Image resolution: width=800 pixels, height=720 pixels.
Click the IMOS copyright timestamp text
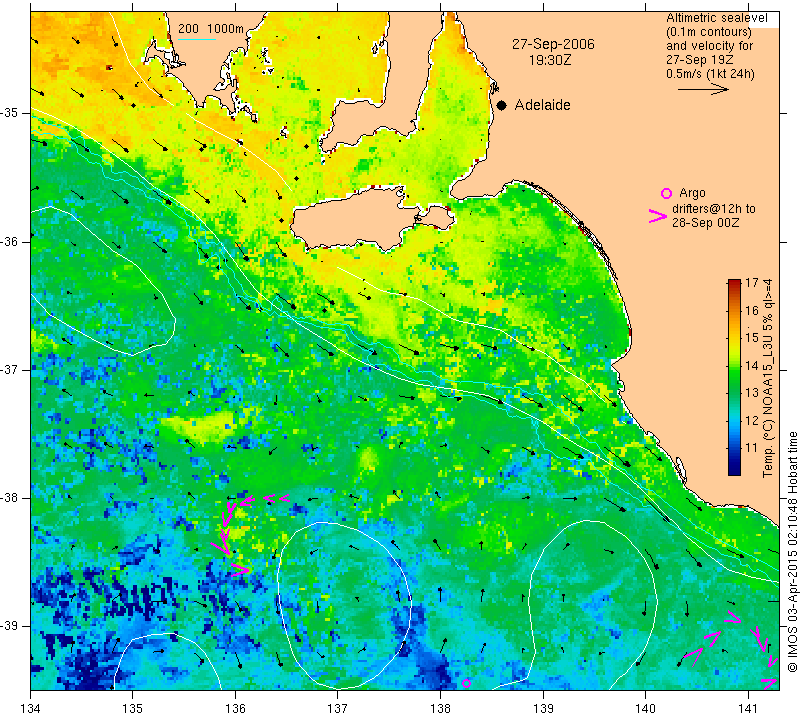click(792, 552)
